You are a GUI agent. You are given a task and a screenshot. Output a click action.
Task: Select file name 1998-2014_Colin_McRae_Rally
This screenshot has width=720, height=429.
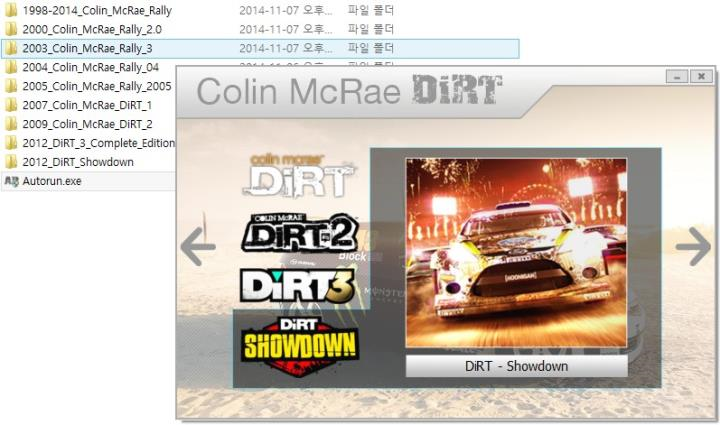[97, 11]
